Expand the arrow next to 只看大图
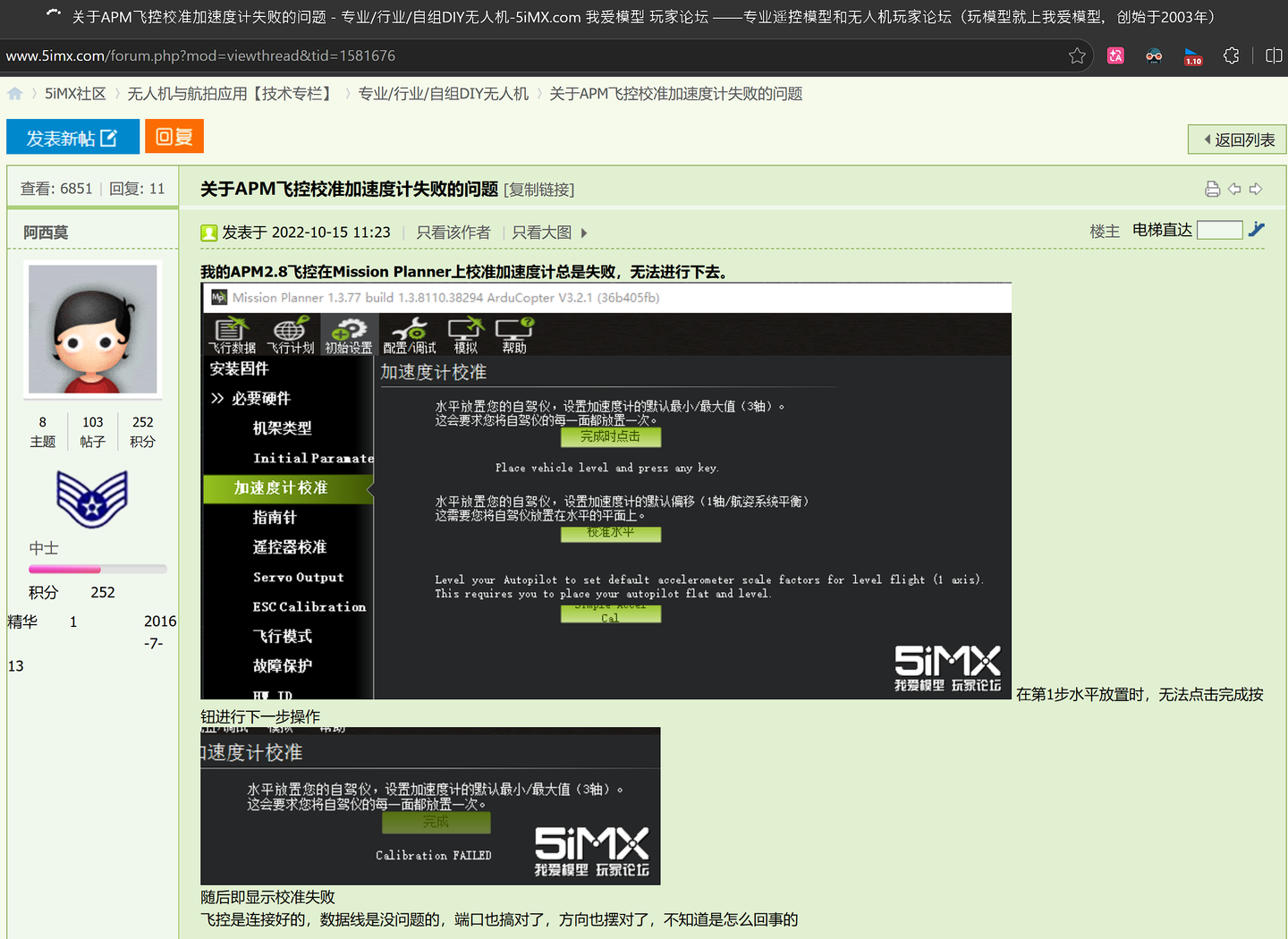Viewport: 1288px width, 939px height. click(584, 233)
